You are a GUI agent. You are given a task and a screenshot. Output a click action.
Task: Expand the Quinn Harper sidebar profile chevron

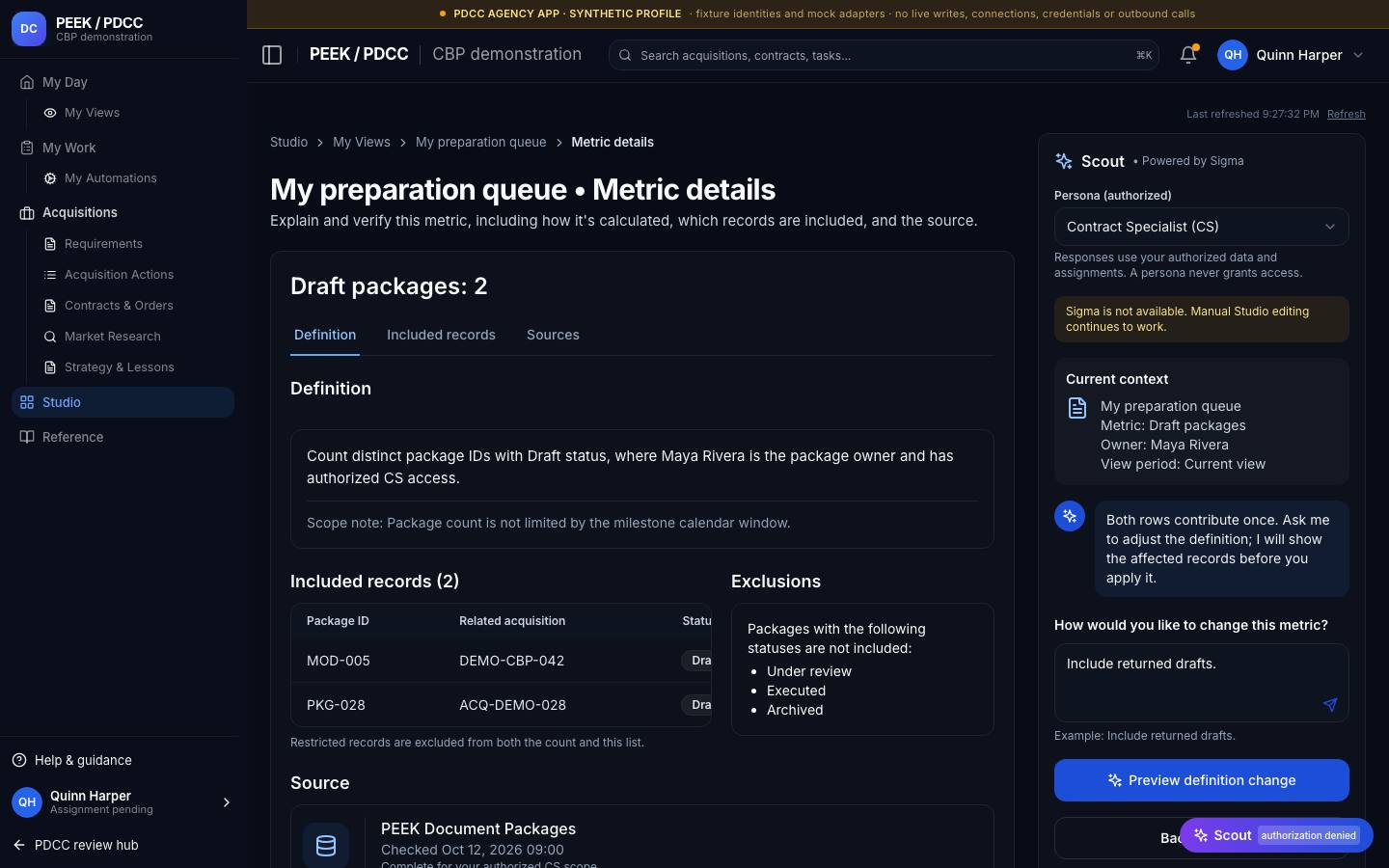pyautogui.click(x=227, y=802)
